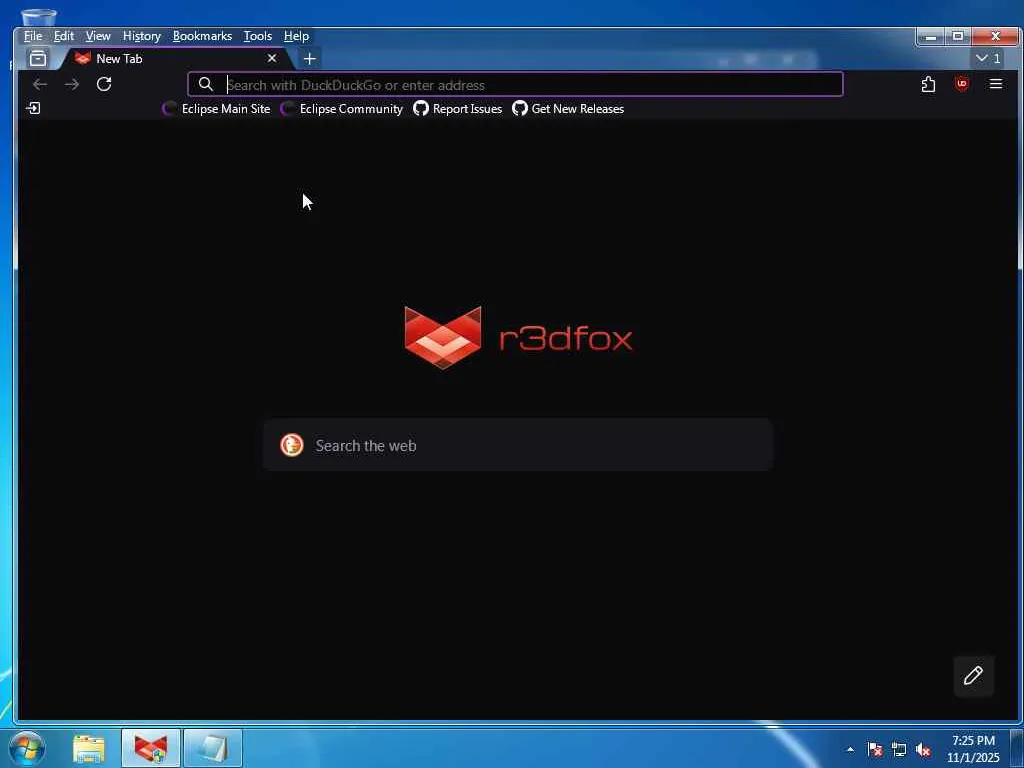Open the tab overview icon beside New Tab

pyautogui.click(x=38, y=59)
